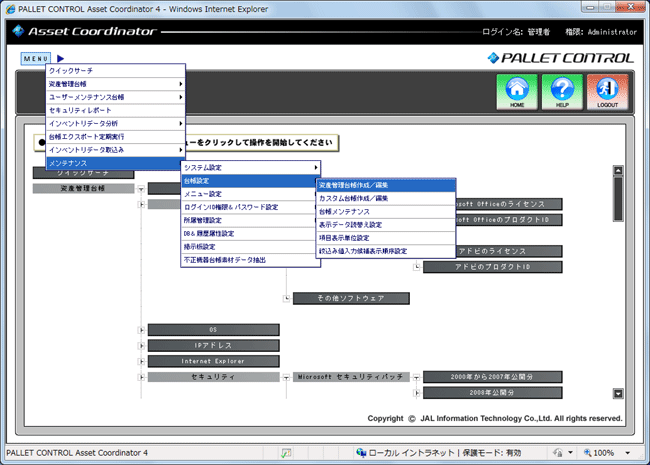This screenshot has height=465, width=650.
Task: Collapse the 資産管理台帳 tree node
Action: coord(141,189)
